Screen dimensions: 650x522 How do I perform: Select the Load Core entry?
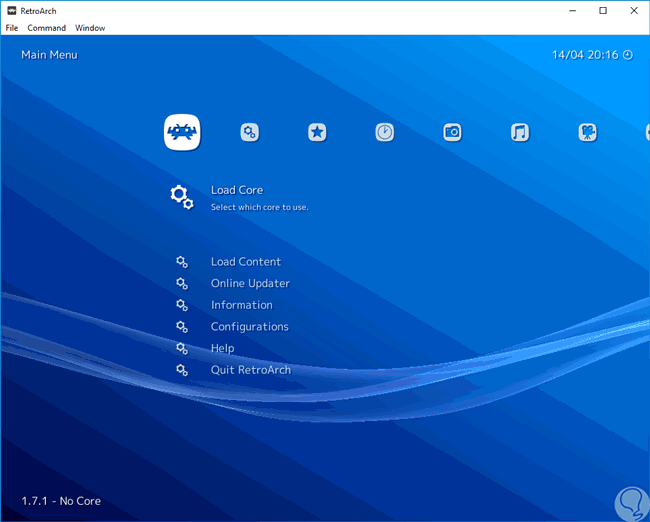(237, 190)
